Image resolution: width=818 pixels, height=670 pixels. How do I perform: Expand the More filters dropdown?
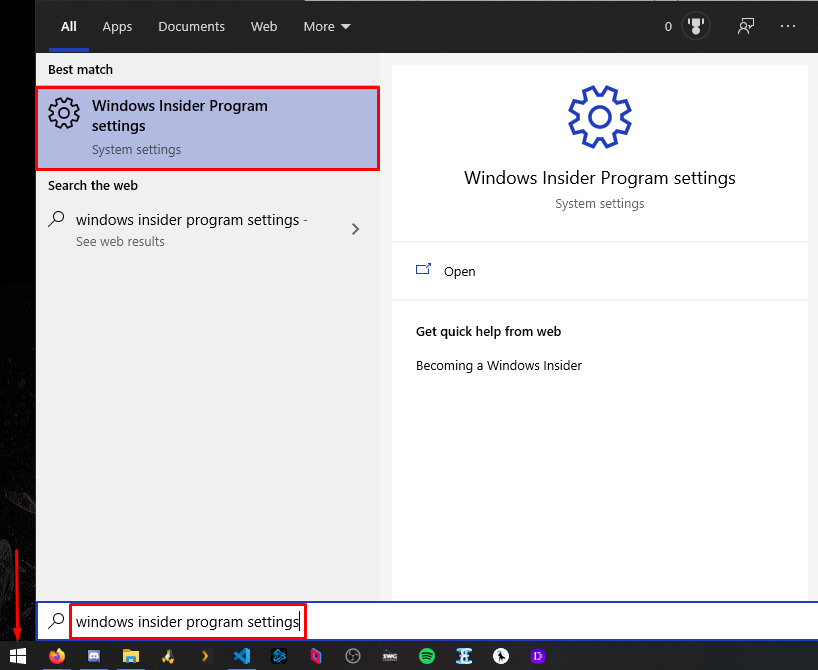327,27
